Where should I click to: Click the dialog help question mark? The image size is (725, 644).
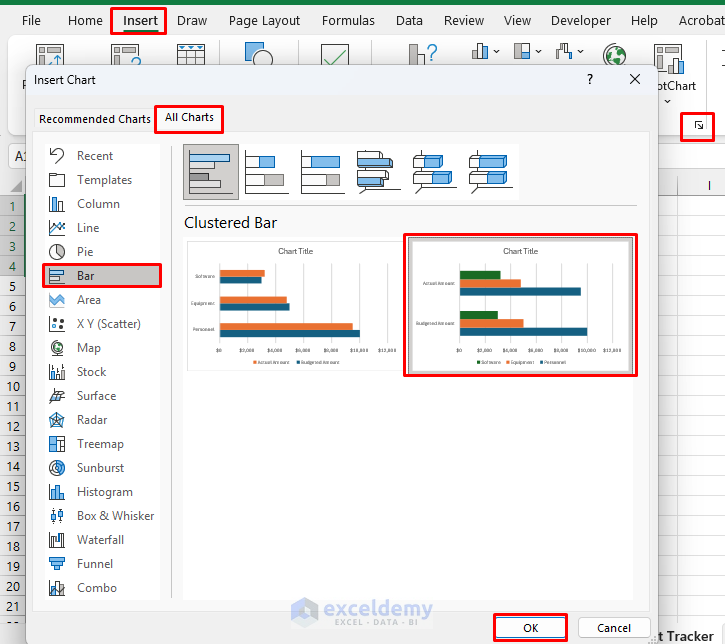tap(590, 79)
